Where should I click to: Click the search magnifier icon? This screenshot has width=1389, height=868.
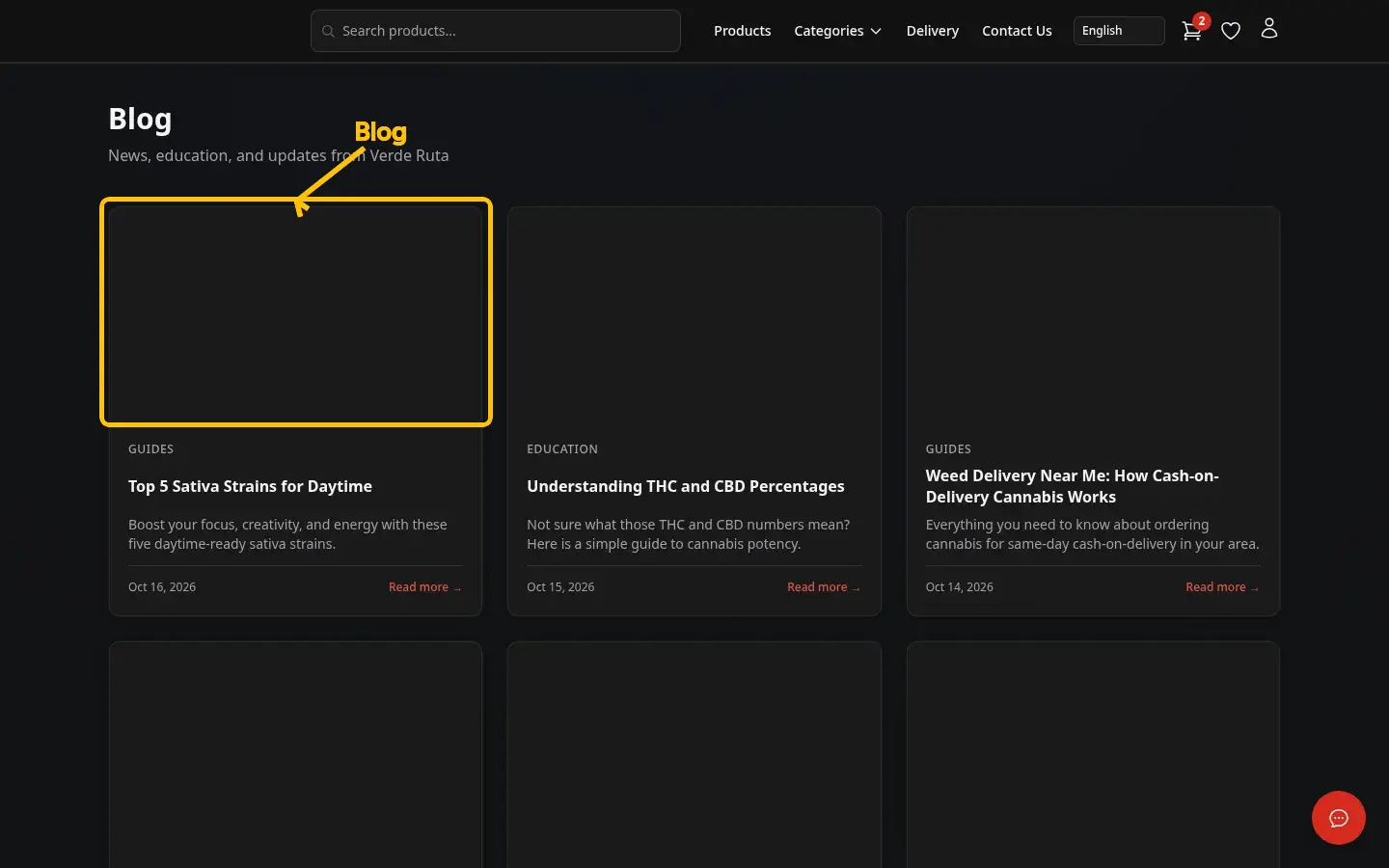click(328, 31)
